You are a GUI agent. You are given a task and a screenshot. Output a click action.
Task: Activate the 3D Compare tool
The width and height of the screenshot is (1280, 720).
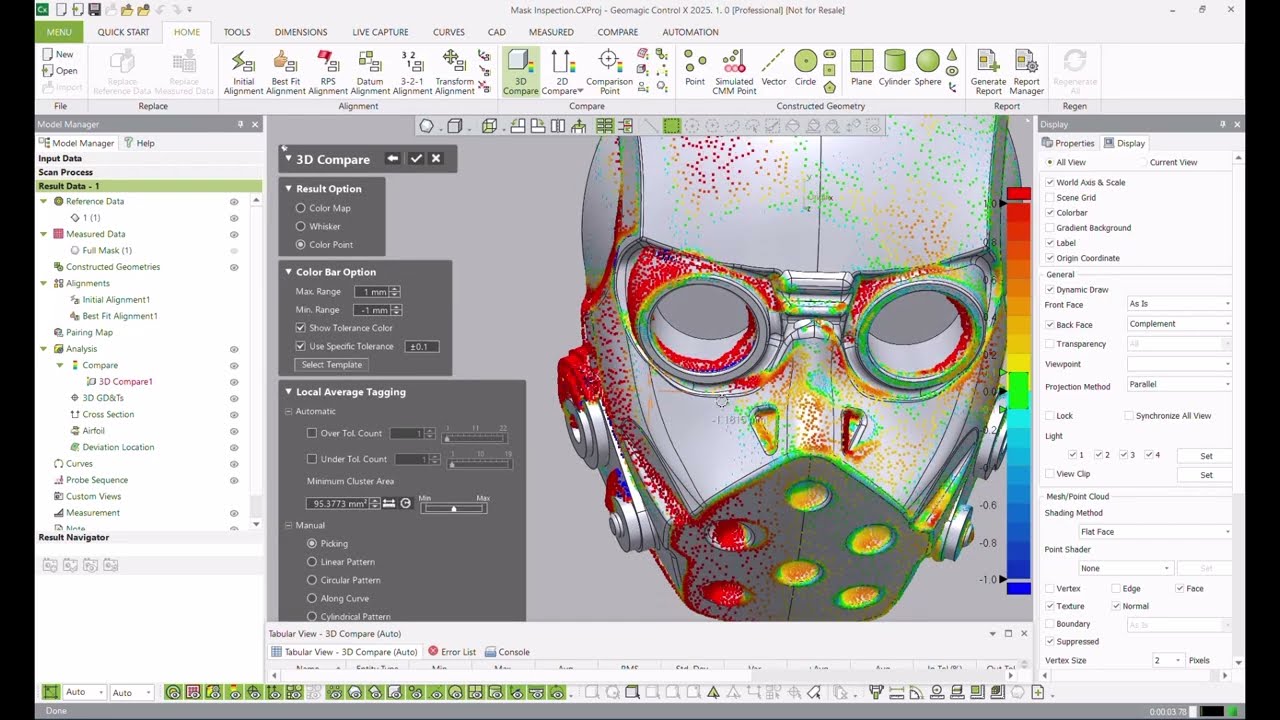(520, 72)
